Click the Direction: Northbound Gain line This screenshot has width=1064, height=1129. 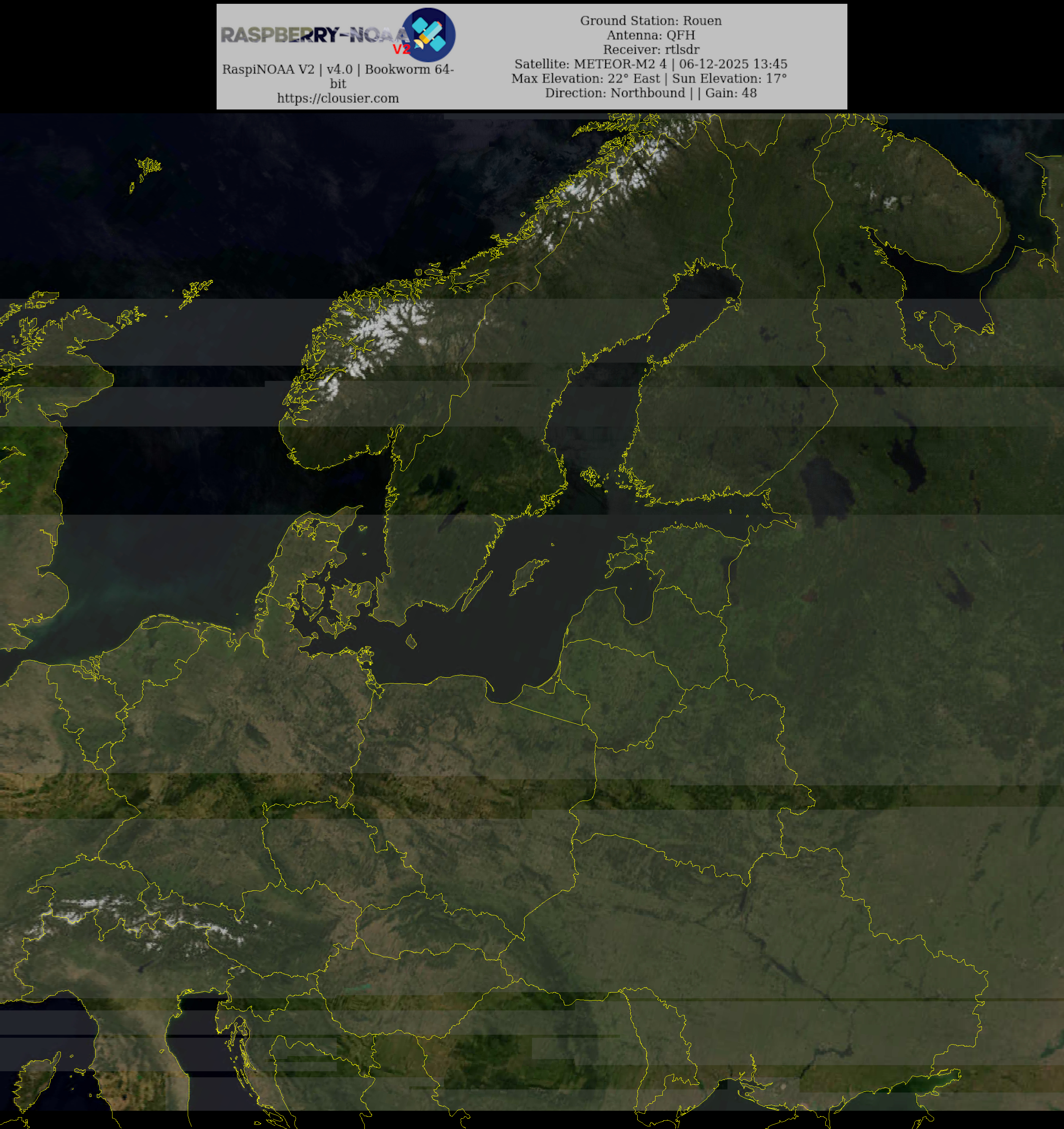651,93
